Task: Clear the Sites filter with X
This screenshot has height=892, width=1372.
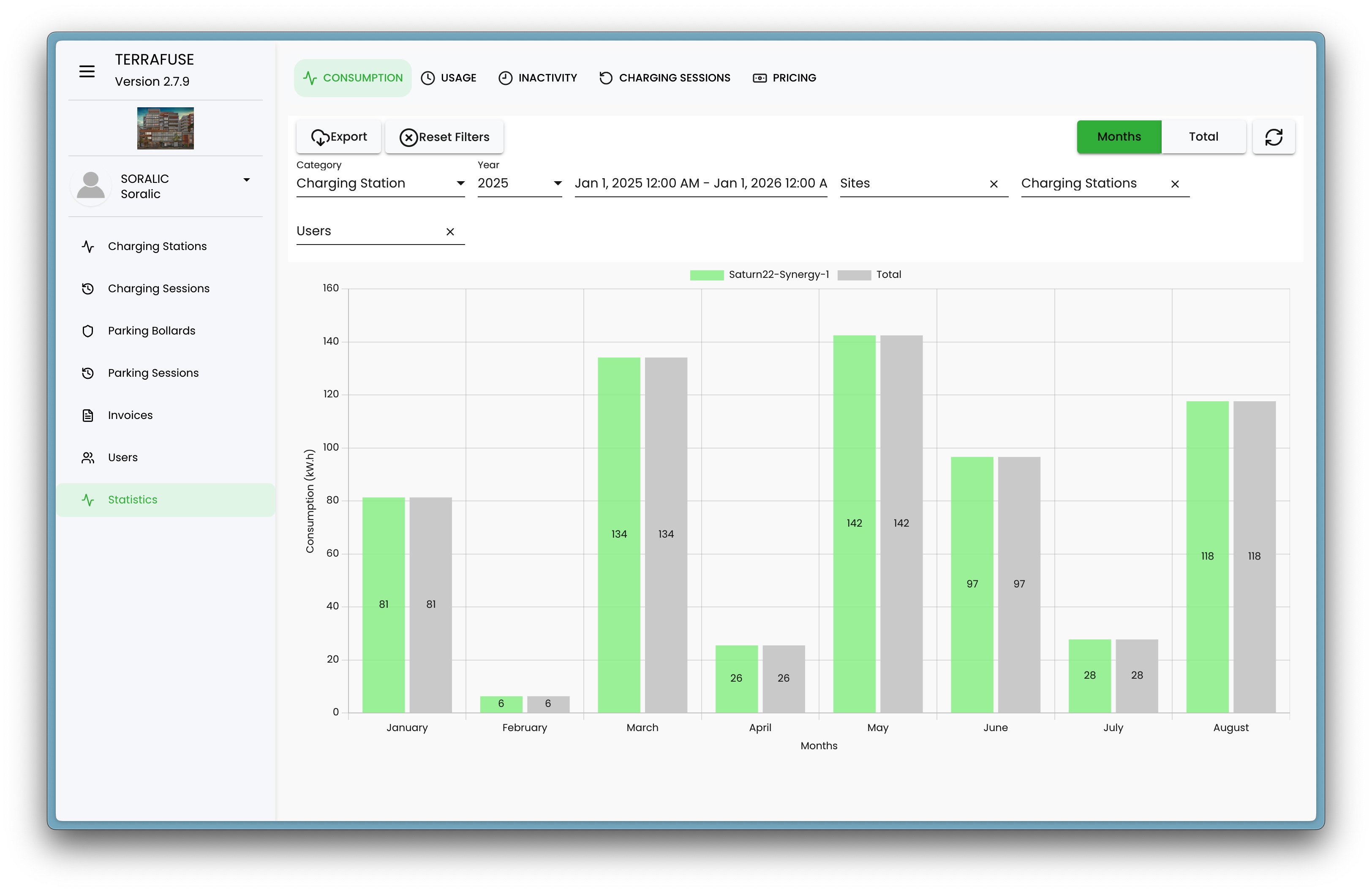Action: point(994,185)
